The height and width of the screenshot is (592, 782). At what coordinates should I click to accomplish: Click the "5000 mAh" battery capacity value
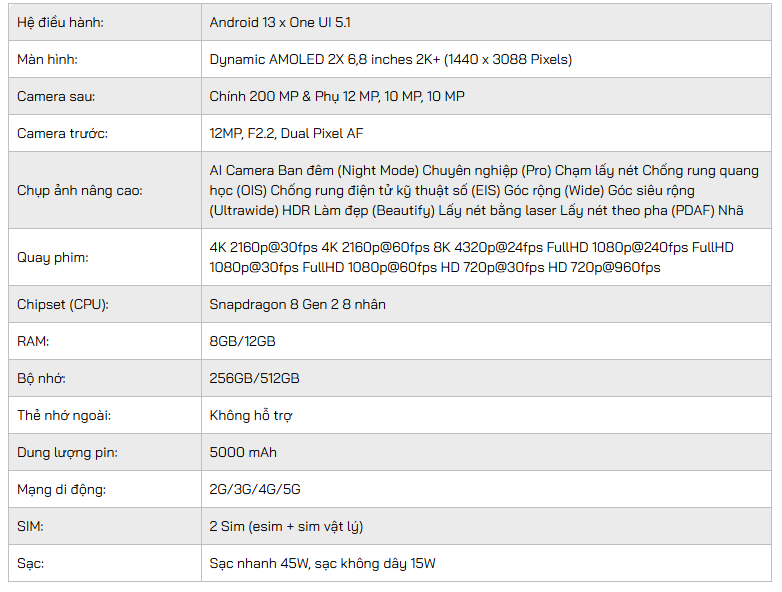243,452
